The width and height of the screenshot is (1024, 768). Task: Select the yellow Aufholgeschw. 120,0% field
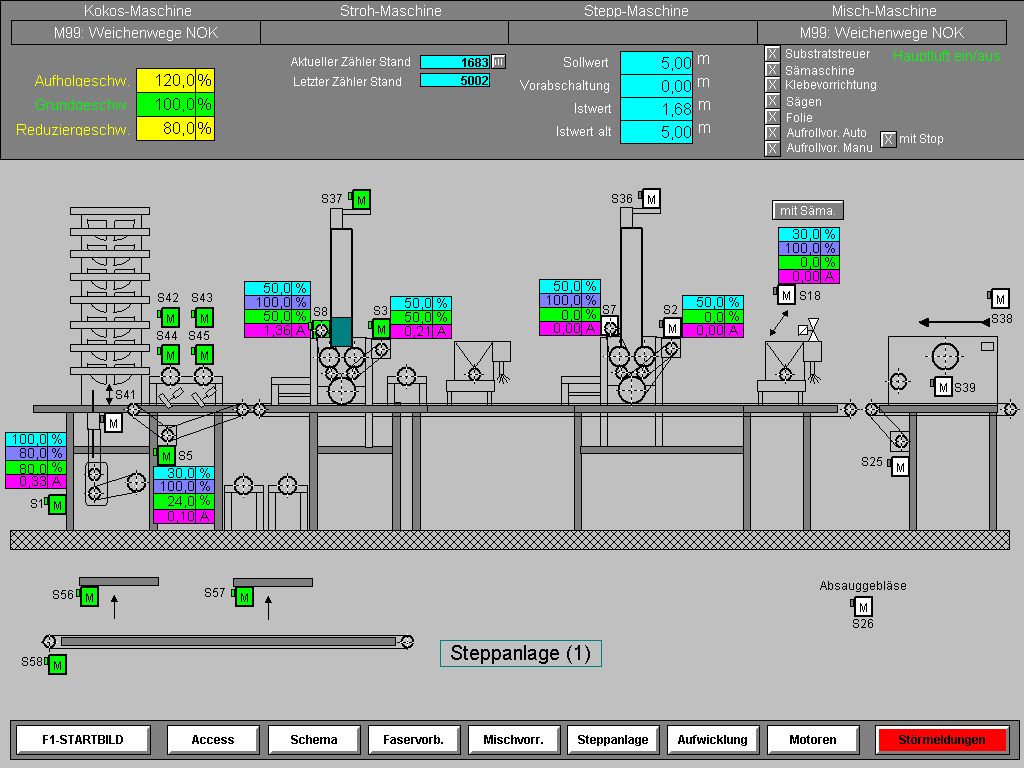166,80
